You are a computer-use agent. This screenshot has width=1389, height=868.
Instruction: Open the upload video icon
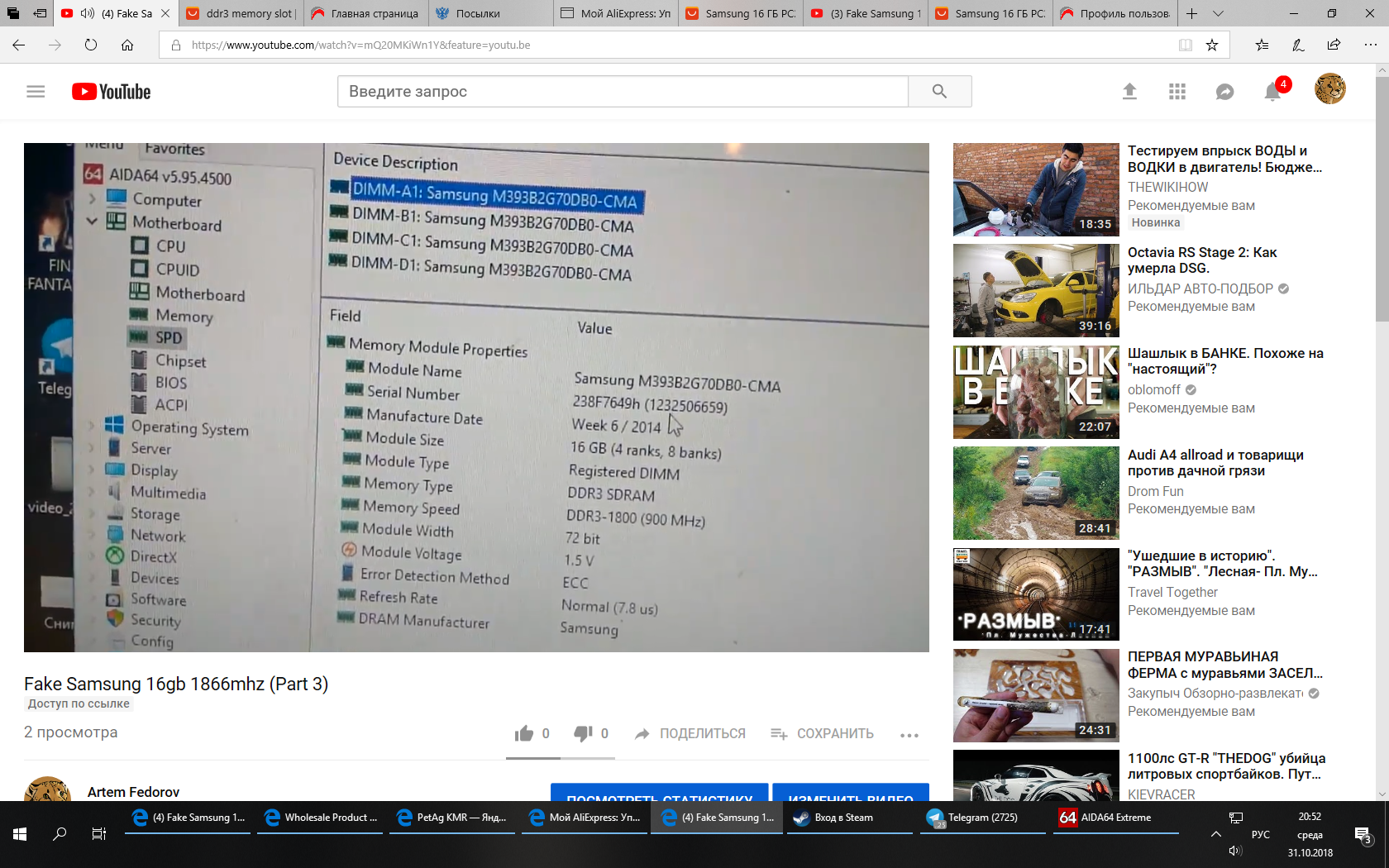pos(1129,92)
